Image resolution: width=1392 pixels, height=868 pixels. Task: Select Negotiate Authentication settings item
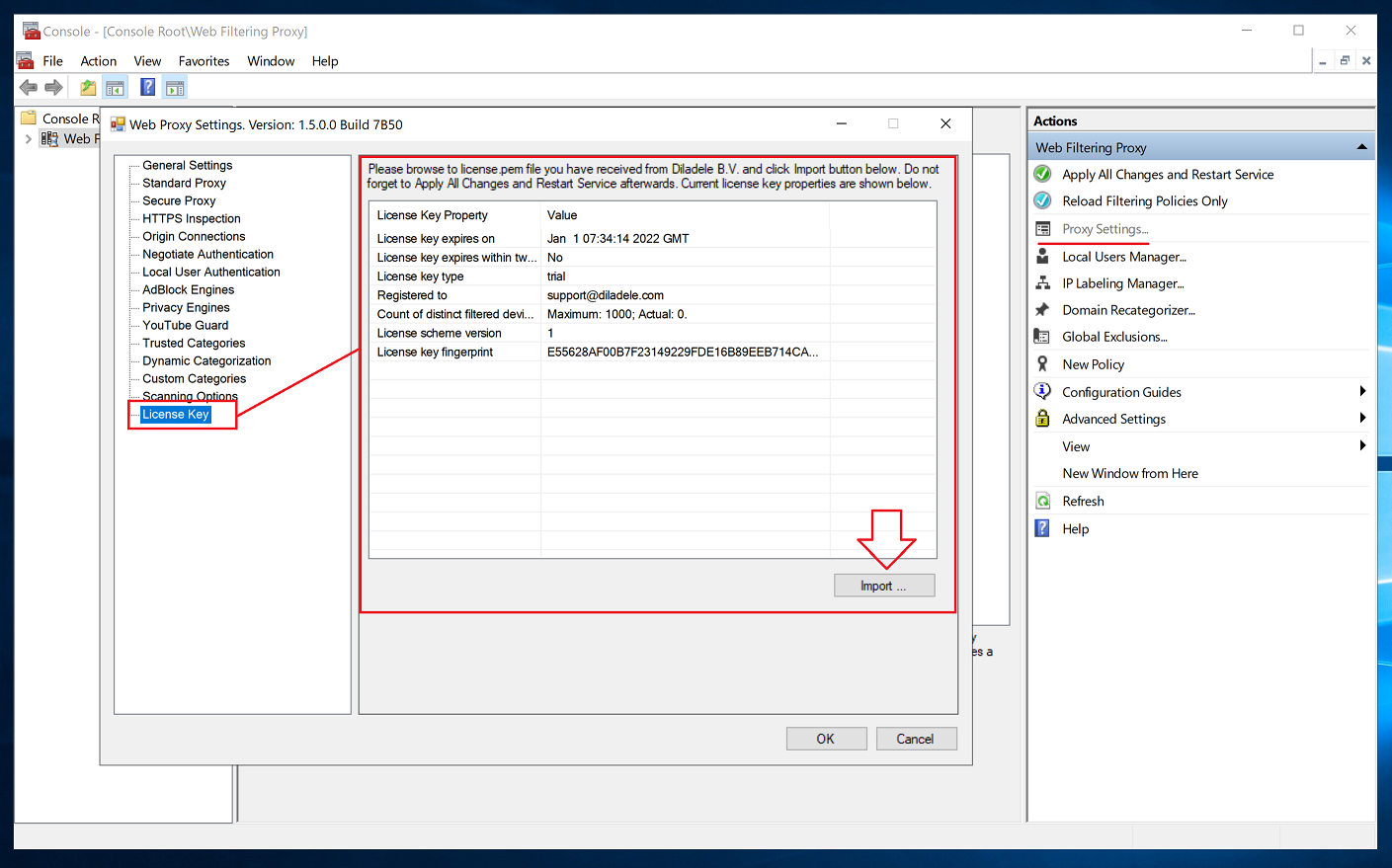tap(207, 254)
